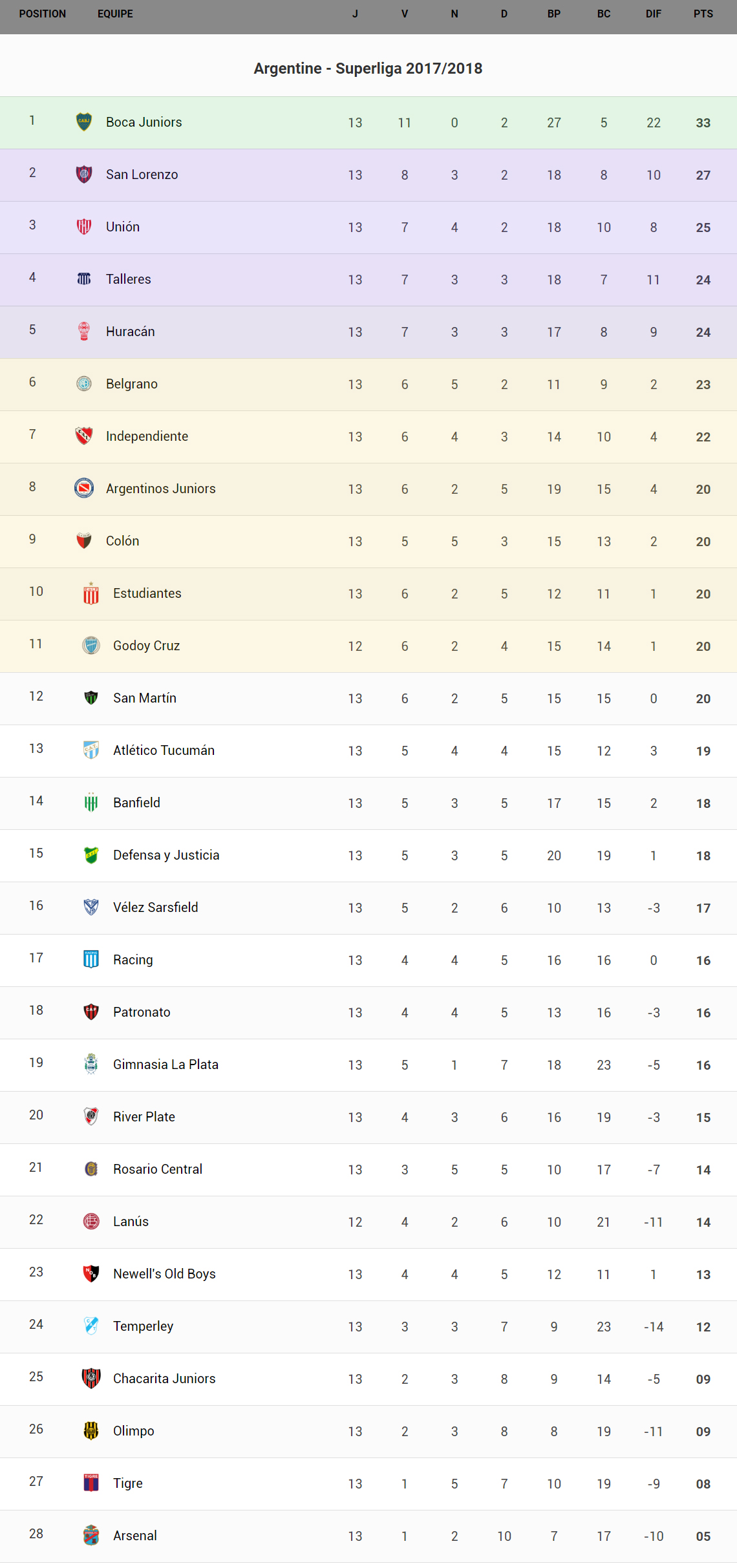Sort by the PTS column header
Viewport: 737px width, 1568px height.
[x=703, y=14]
